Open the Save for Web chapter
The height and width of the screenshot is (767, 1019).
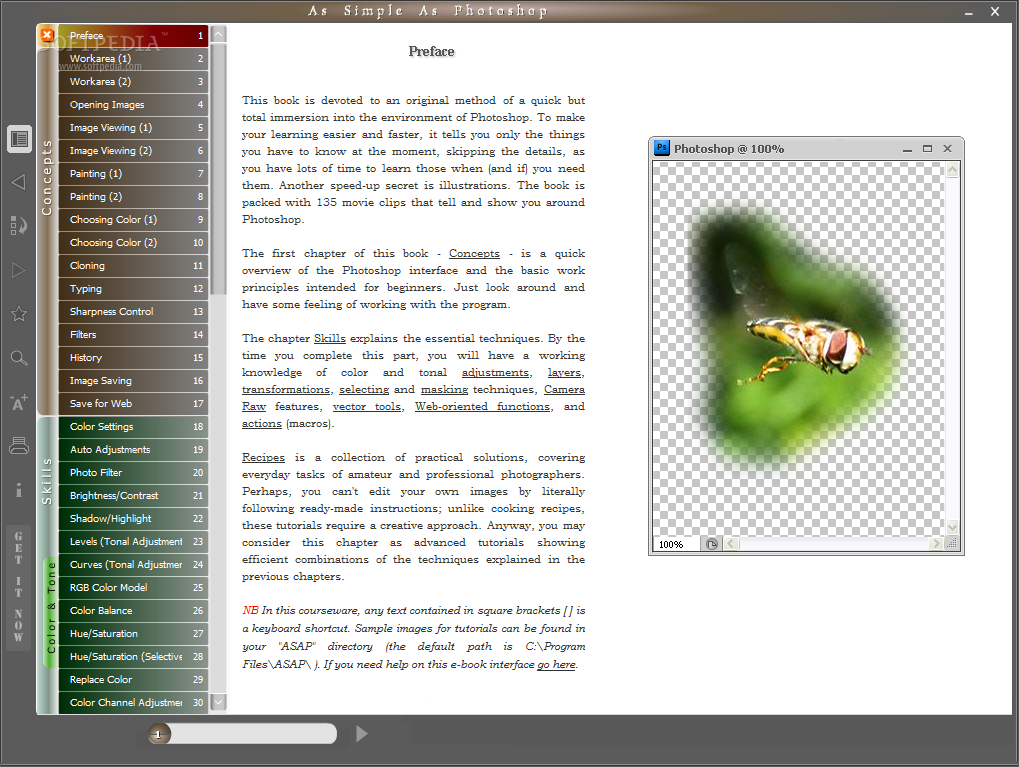(133, 404)
